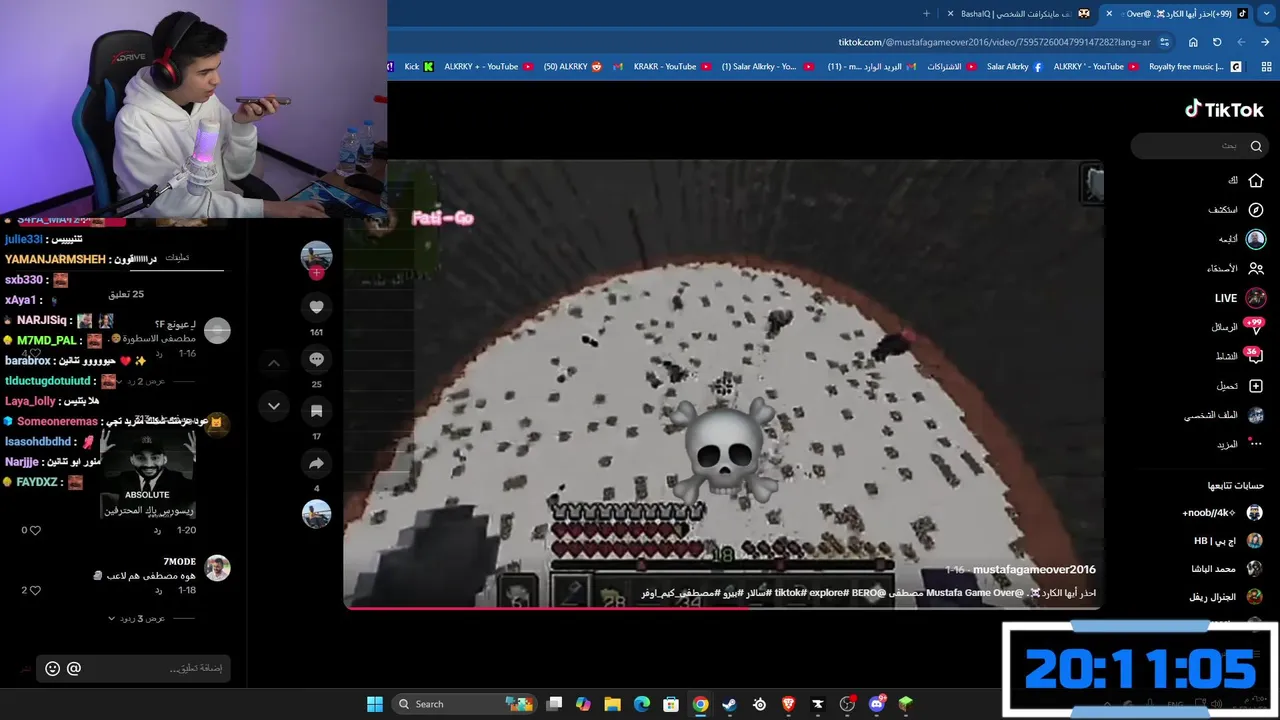This screenshot has height=720, width=1280.
Task: Open Chrome from the taskbar
Action: [700, 704]
